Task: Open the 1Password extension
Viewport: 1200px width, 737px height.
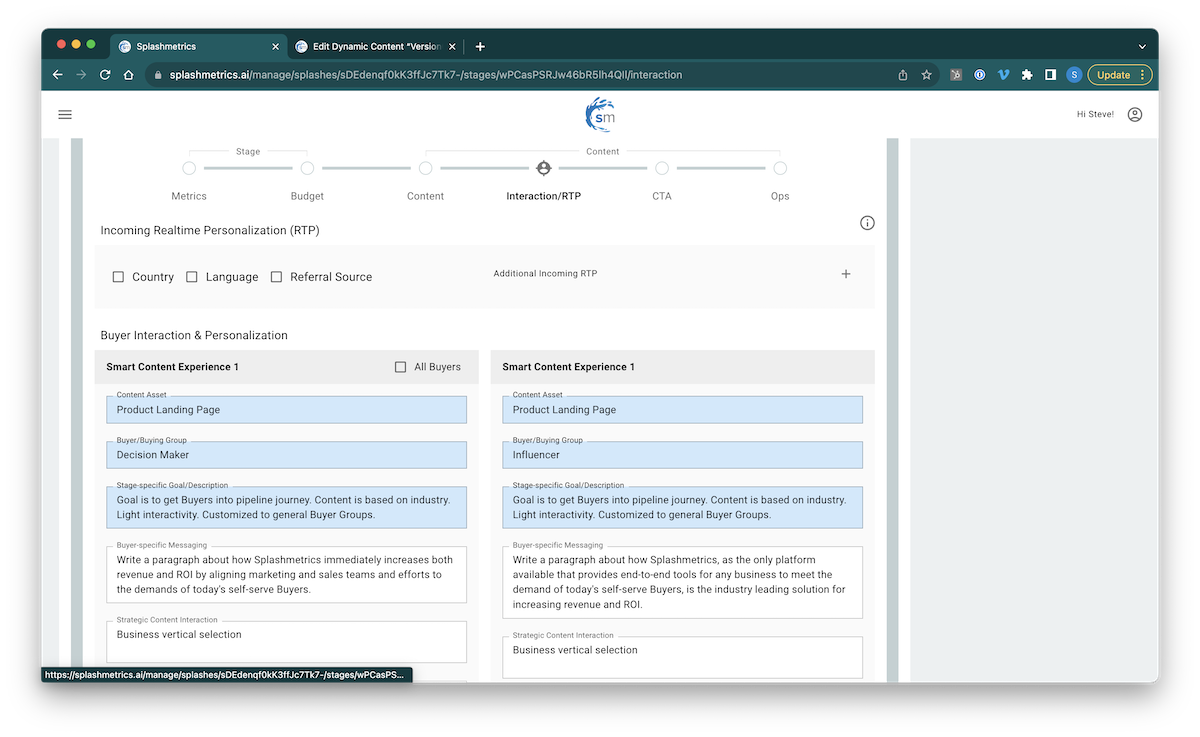Action: [980, 75]
